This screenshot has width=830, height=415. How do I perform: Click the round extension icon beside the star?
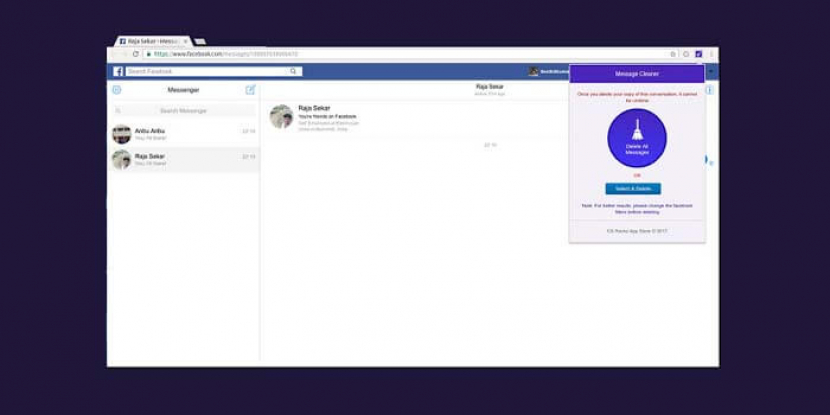[x=686, y=54]
